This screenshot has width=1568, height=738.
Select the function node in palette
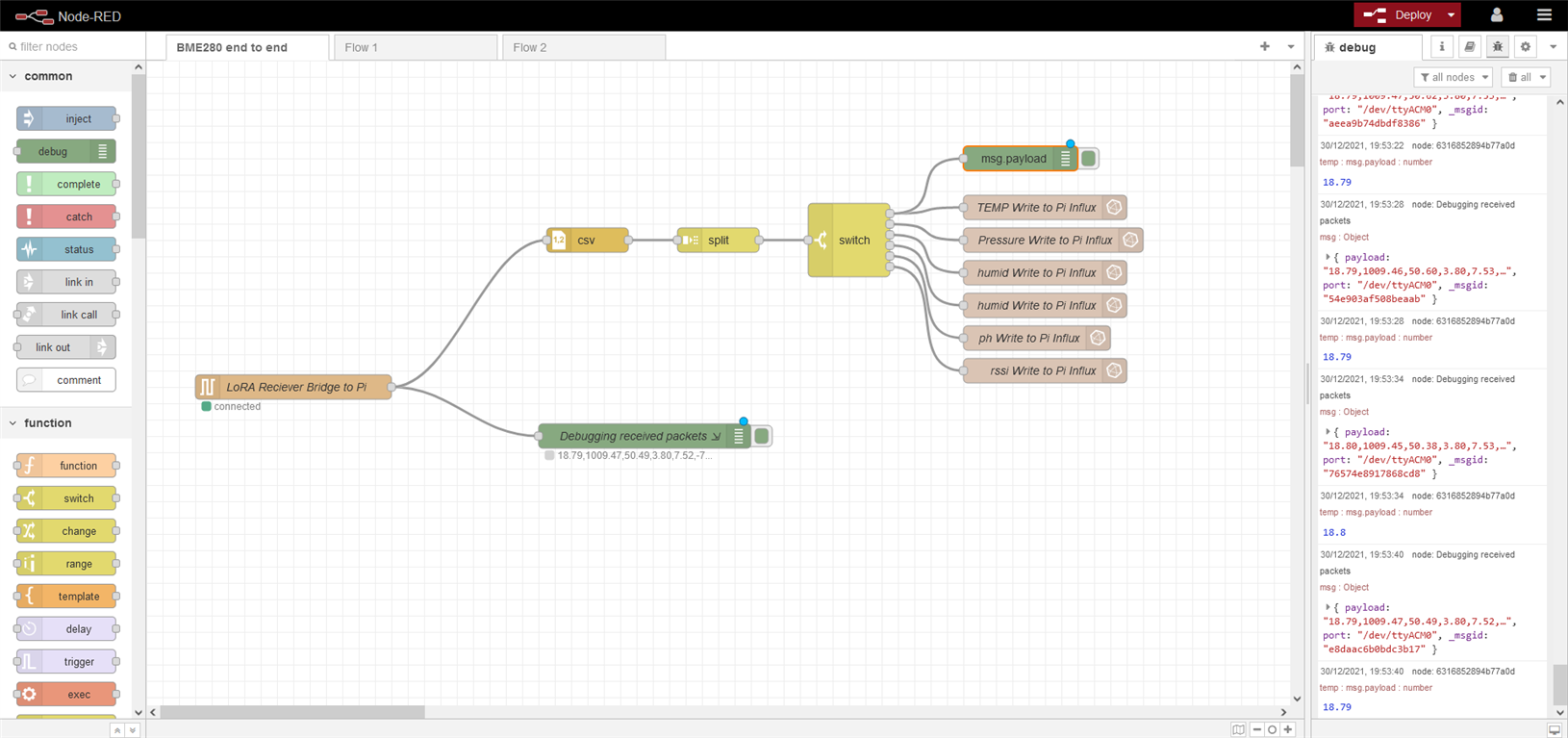point(66,466)
